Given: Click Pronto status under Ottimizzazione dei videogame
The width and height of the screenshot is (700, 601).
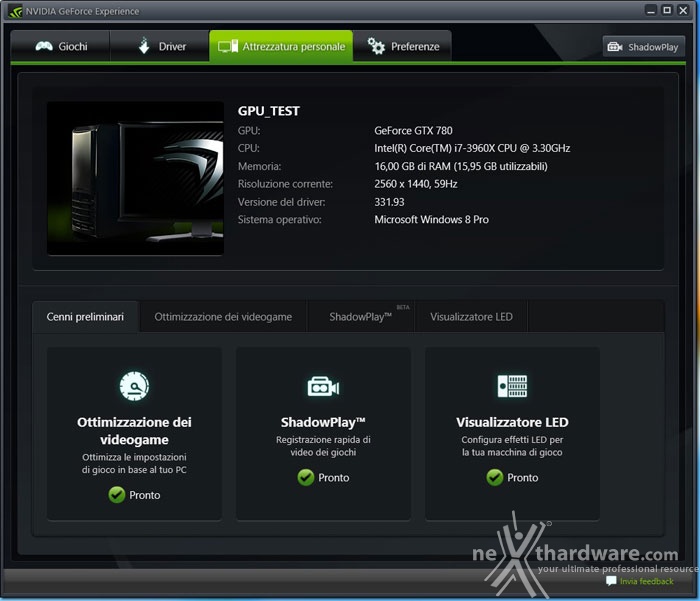Looking at the screenshot, I should (x=145, y=495).
